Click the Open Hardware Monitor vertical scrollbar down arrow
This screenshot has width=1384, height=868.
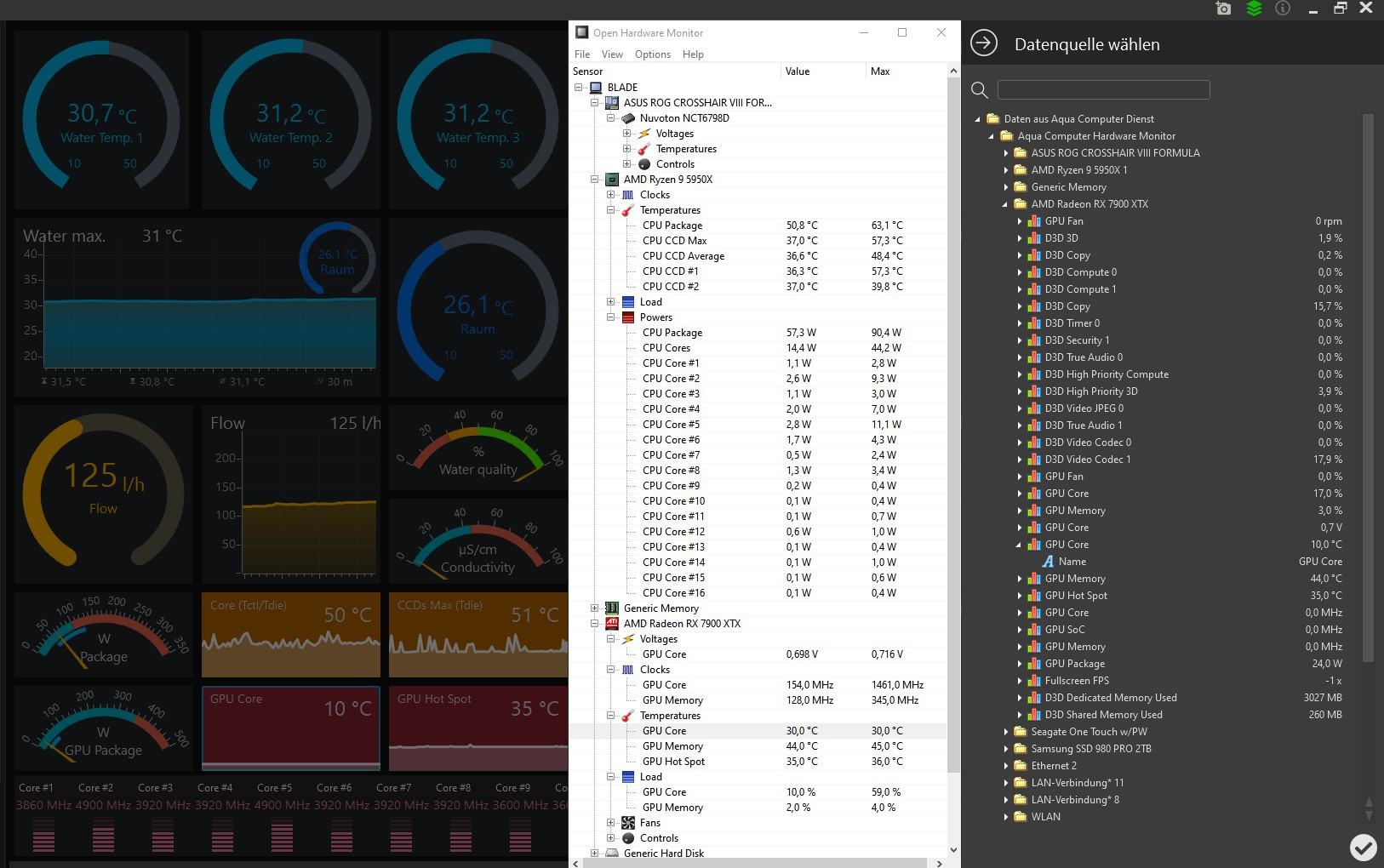click(x=953, y=849)
